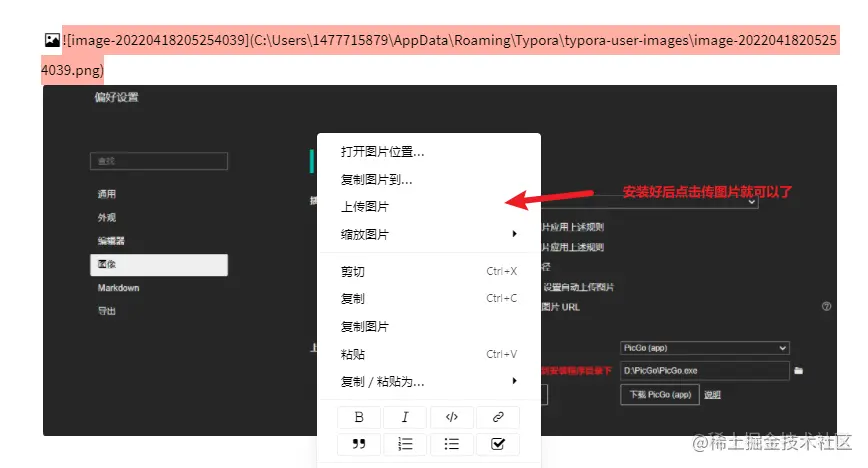Click the help question mark icon
The width and height of the screenshot is (868, 468).
[x=826, y=306]
